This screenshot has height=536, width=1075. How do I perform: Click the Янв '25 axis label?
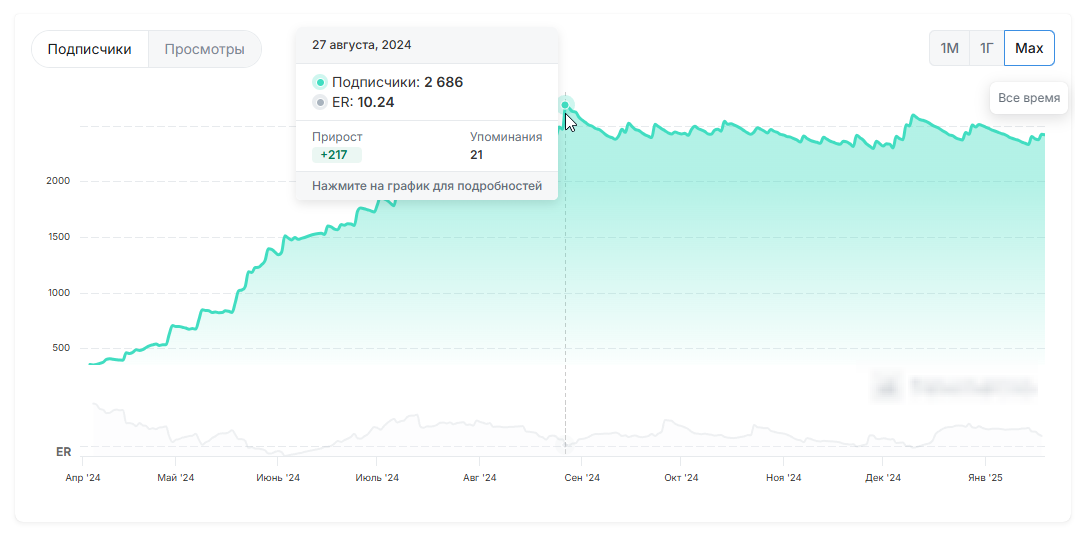coord(984,478)
